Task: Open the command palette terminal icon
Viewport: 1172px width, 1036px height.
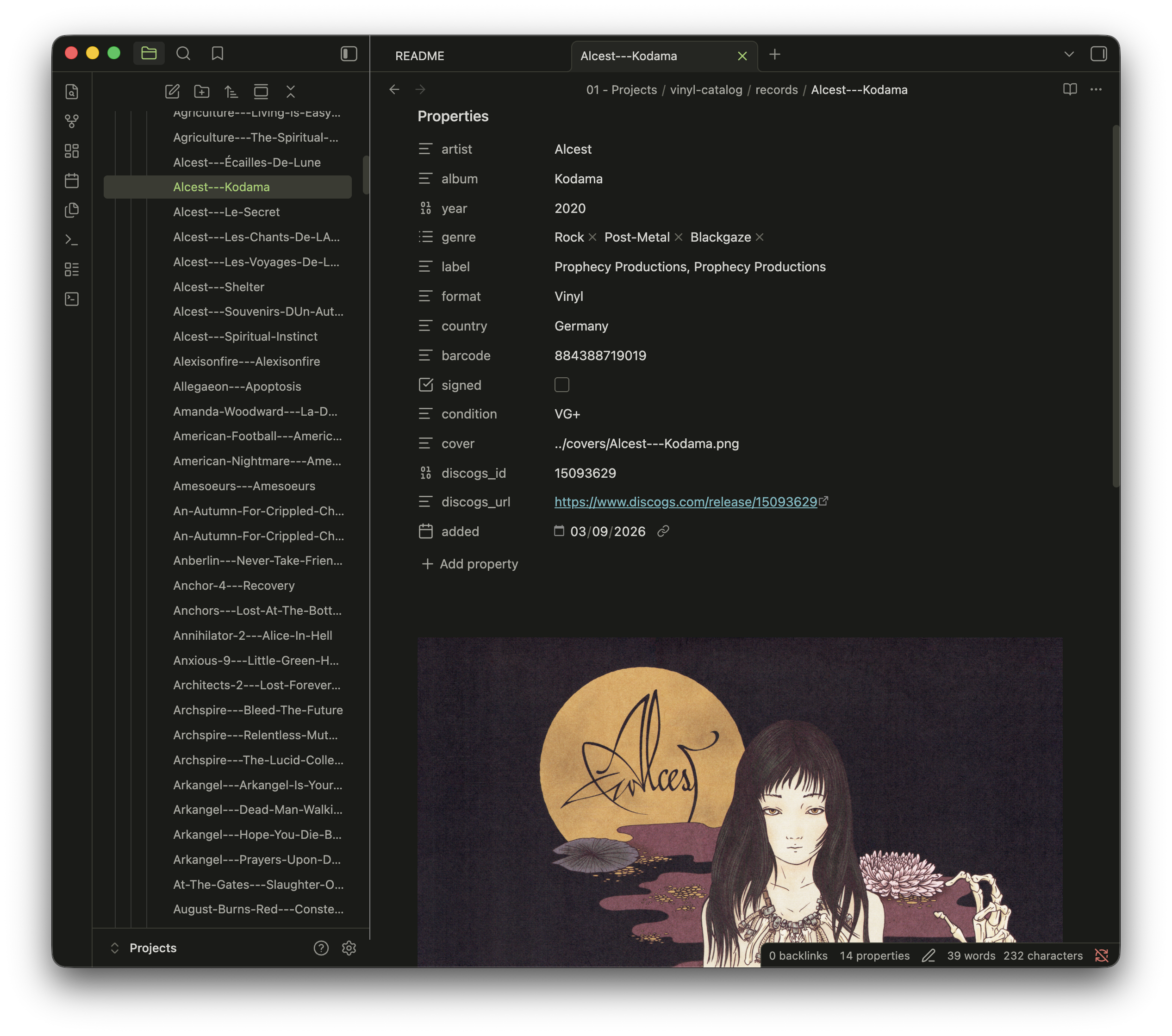Action: tap(72, 240)
